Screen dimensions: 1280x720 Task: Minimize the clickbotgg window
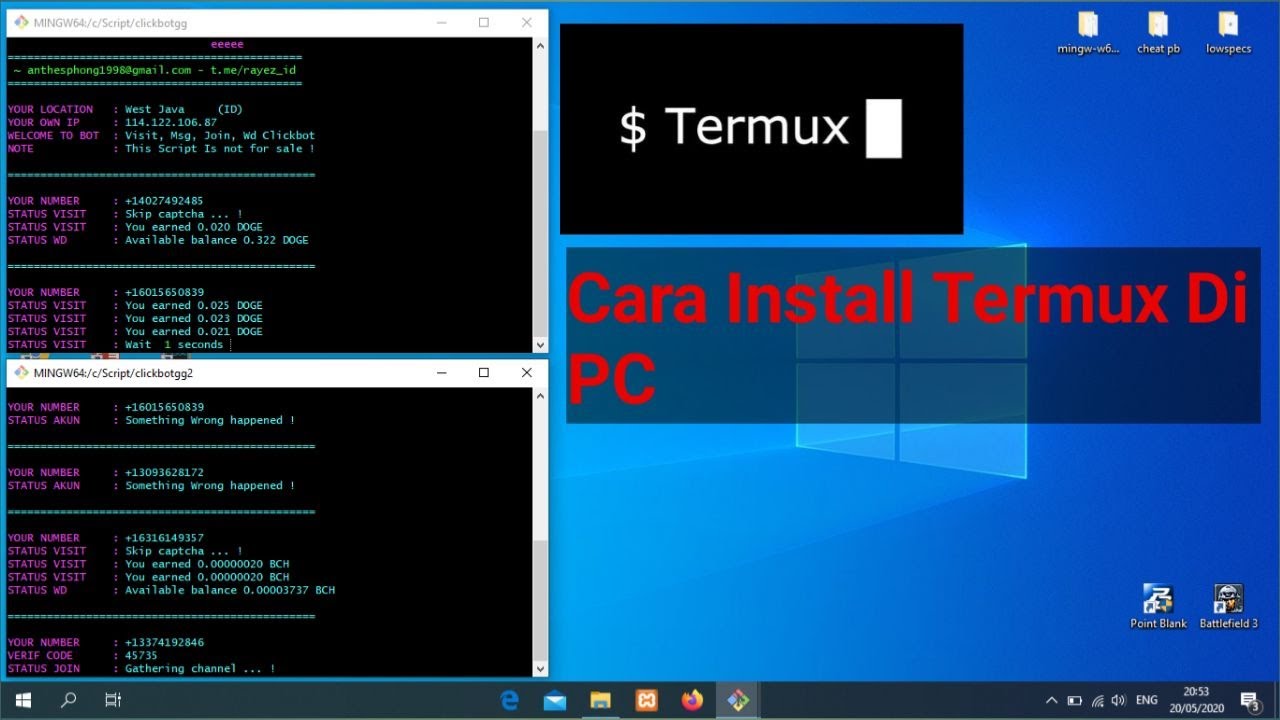point(441,22)
